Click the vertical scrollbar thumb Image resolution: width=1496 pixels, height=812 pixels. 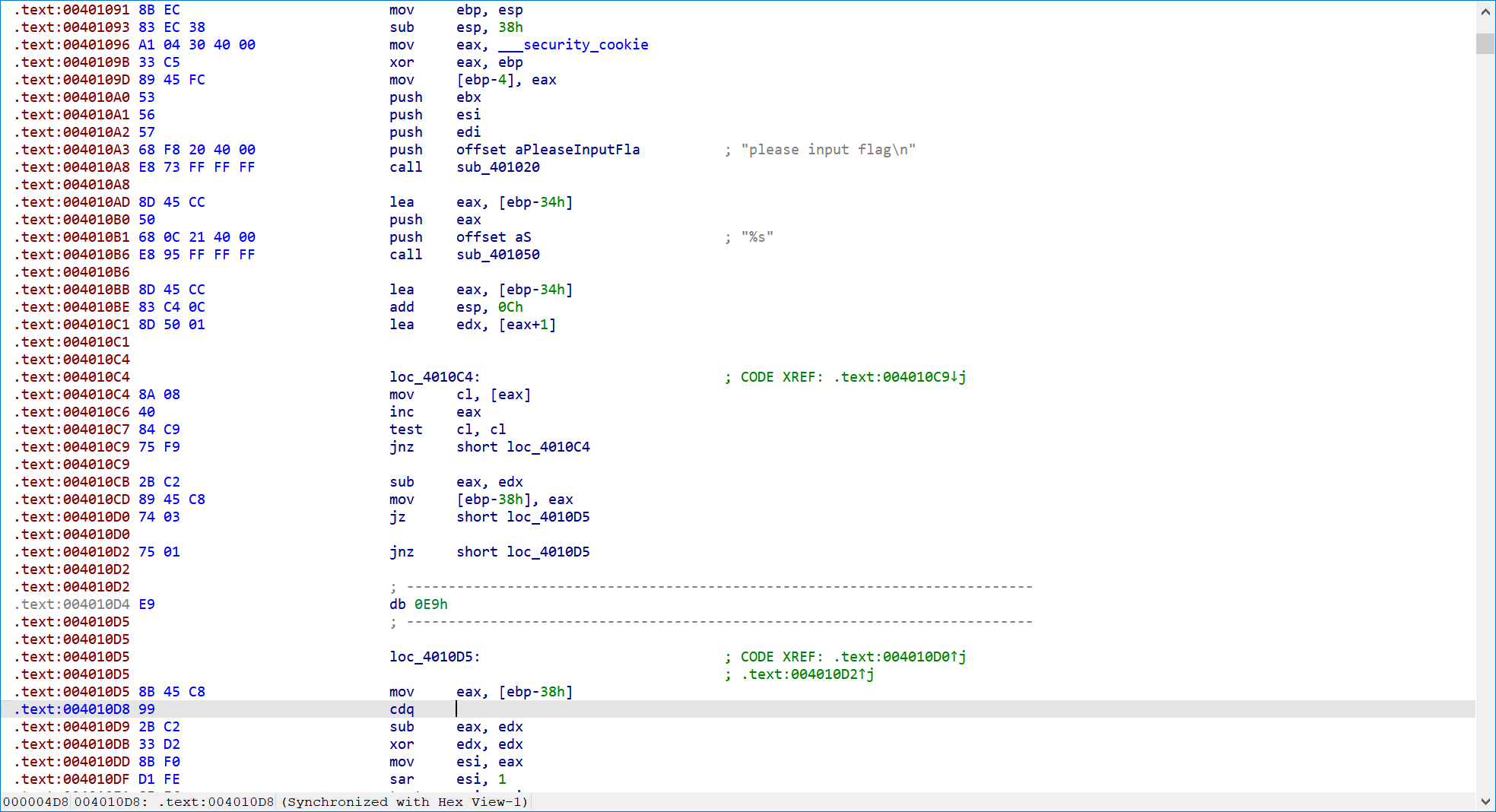coord(1485,43)
